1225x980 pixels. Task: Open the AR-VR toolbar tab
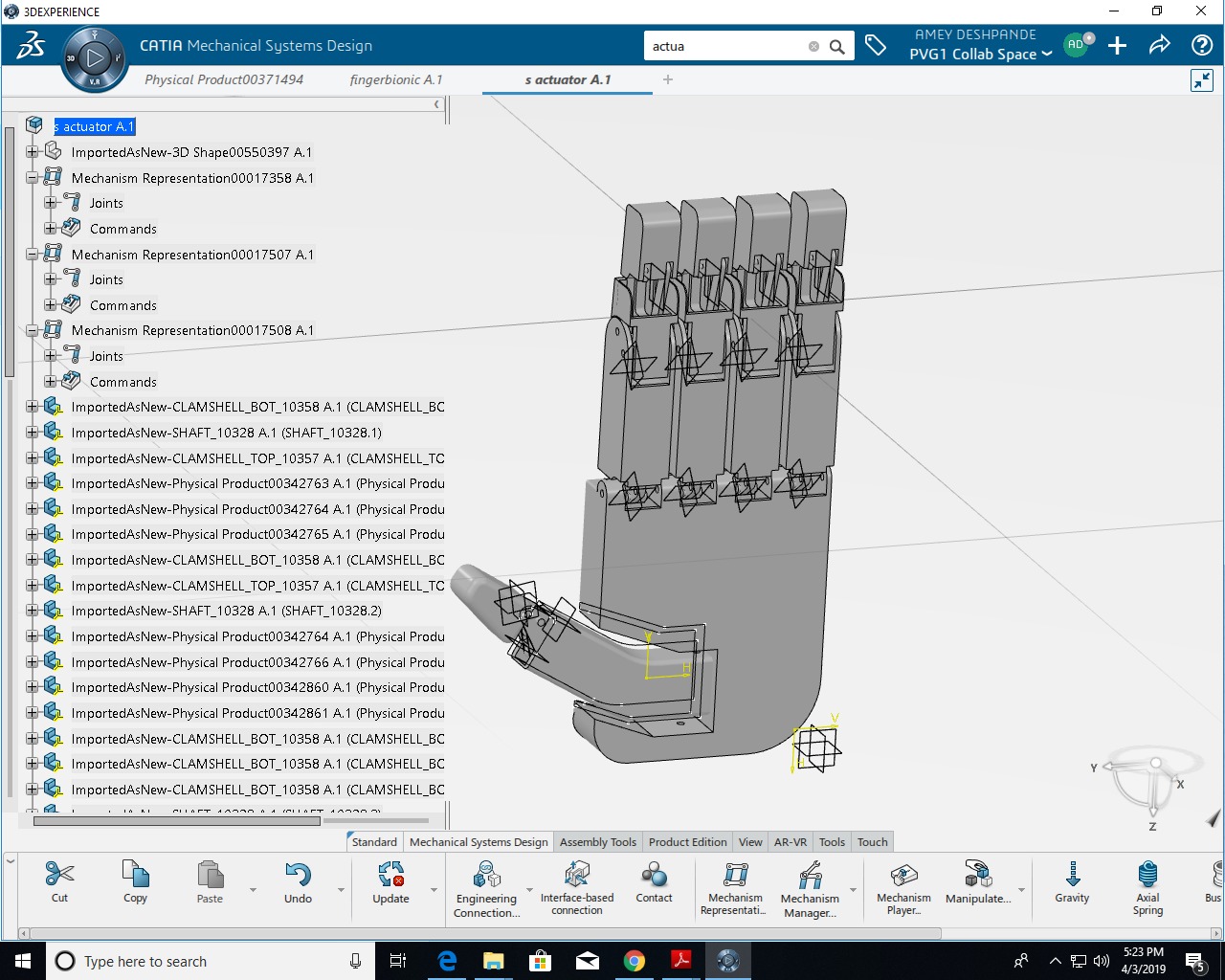791,842
